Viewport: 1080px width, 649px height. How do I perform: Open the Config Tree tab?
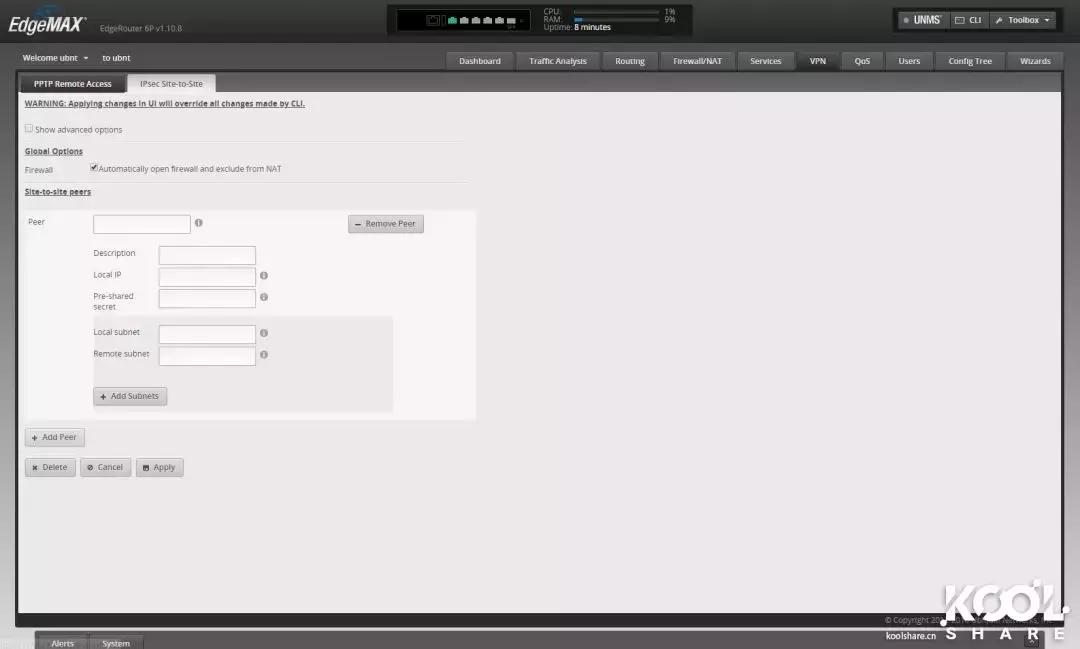970,61
